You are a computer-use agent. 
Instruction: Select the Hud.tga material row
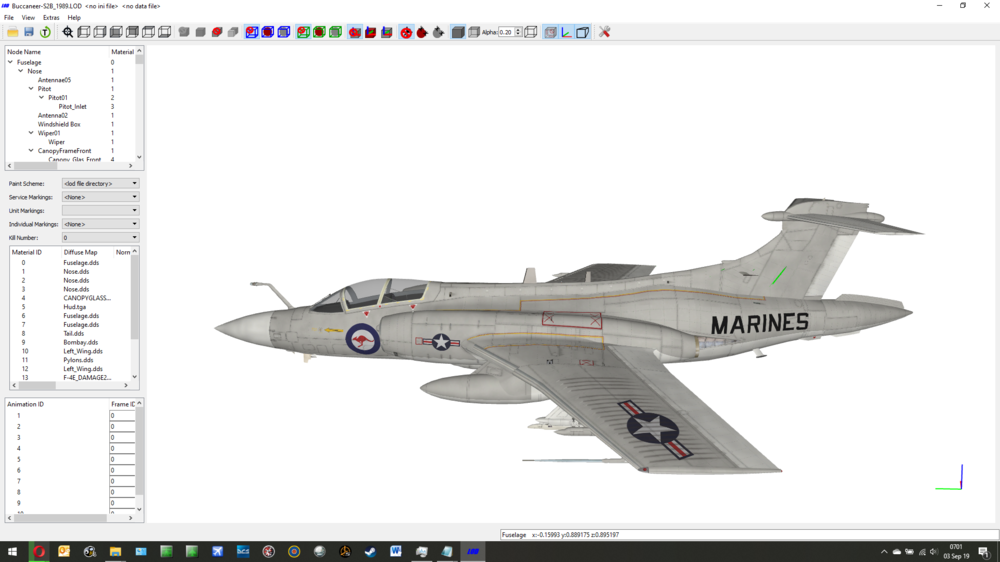(73, 307)
